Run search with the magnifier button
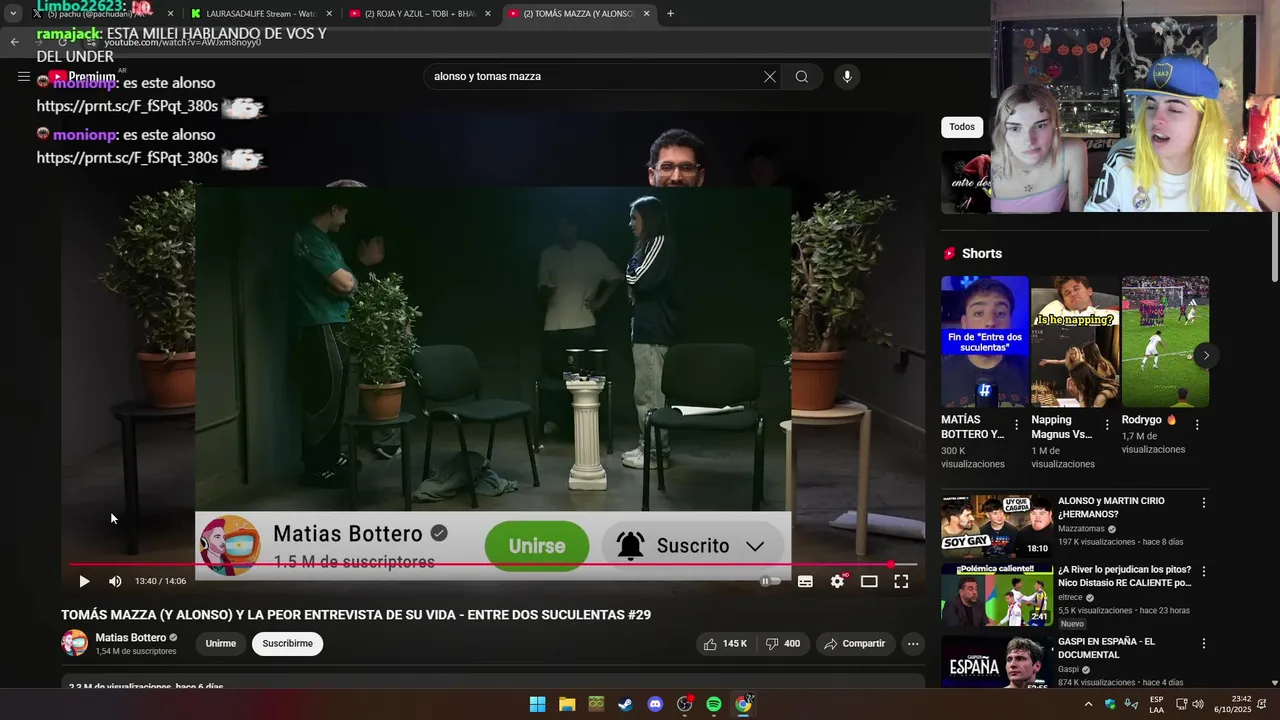 [802, 77]
